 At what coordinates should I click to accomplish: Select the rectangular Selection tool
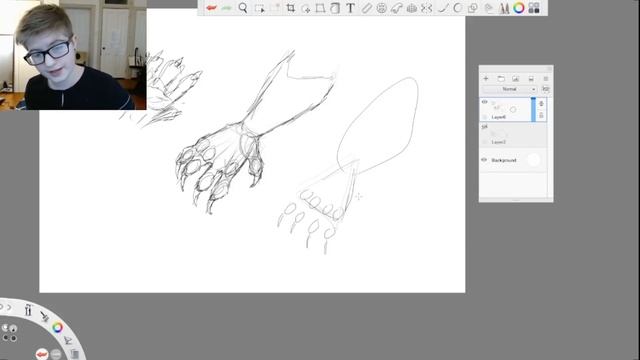(x=260, y=8)
